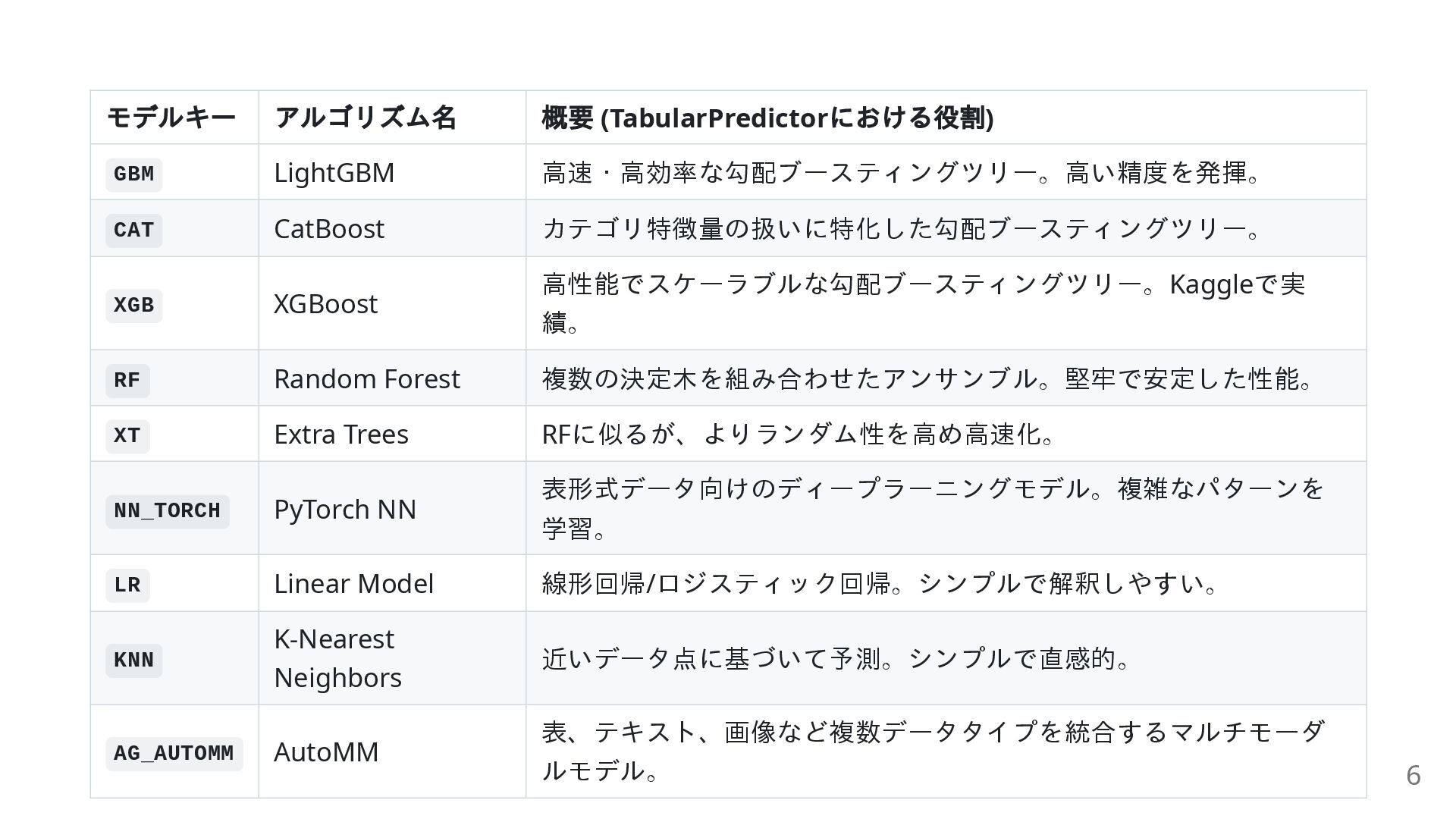Click the XT model key badge
Viewport: 1456px width, 819px height.
point(127,436)
